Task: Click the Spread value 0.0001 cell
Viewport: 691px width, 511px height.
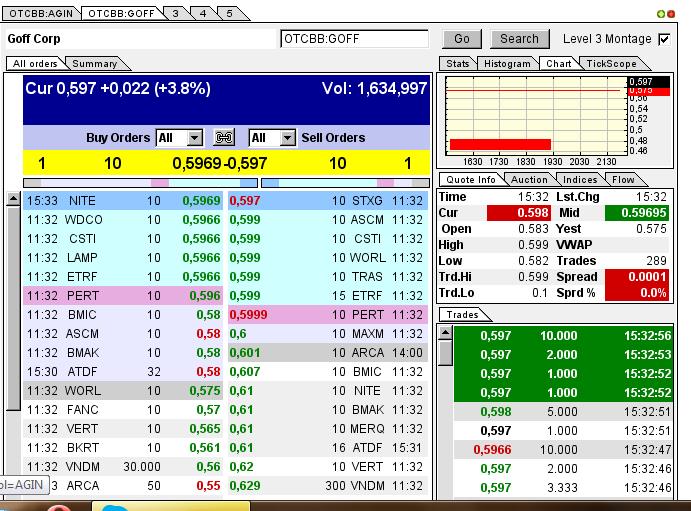Action: 637,277
